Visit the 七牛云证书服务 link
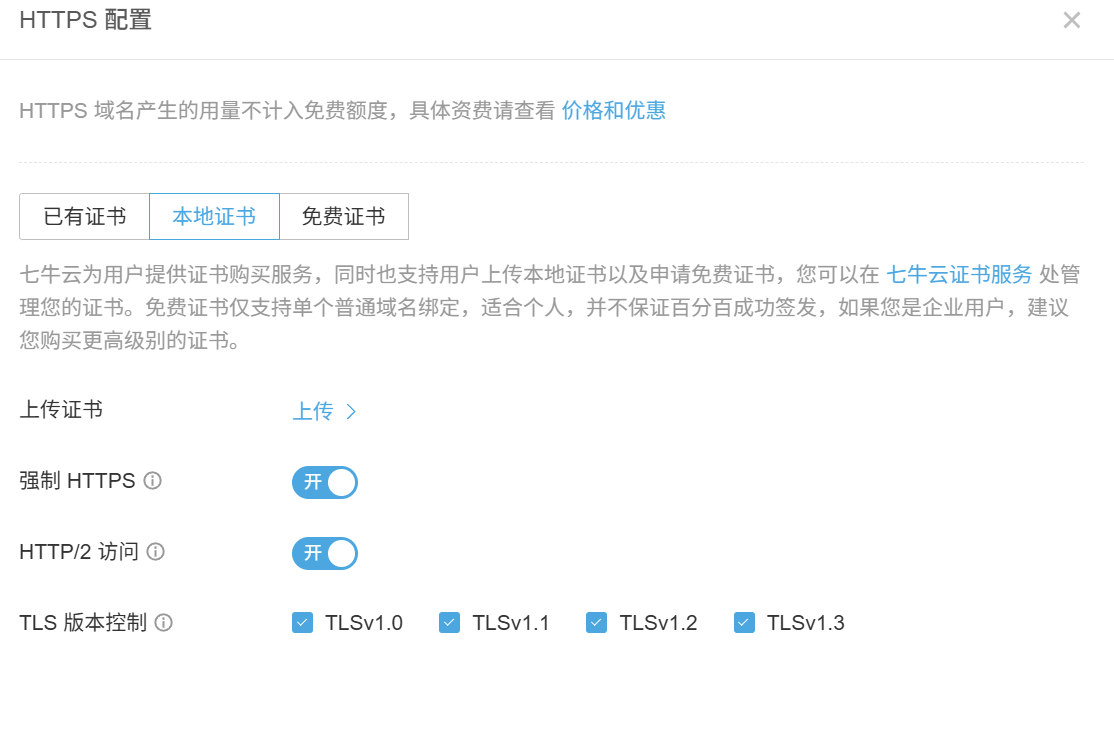Image resolution: width=1114 pixels, height=747 pixels. coord(959,275)
